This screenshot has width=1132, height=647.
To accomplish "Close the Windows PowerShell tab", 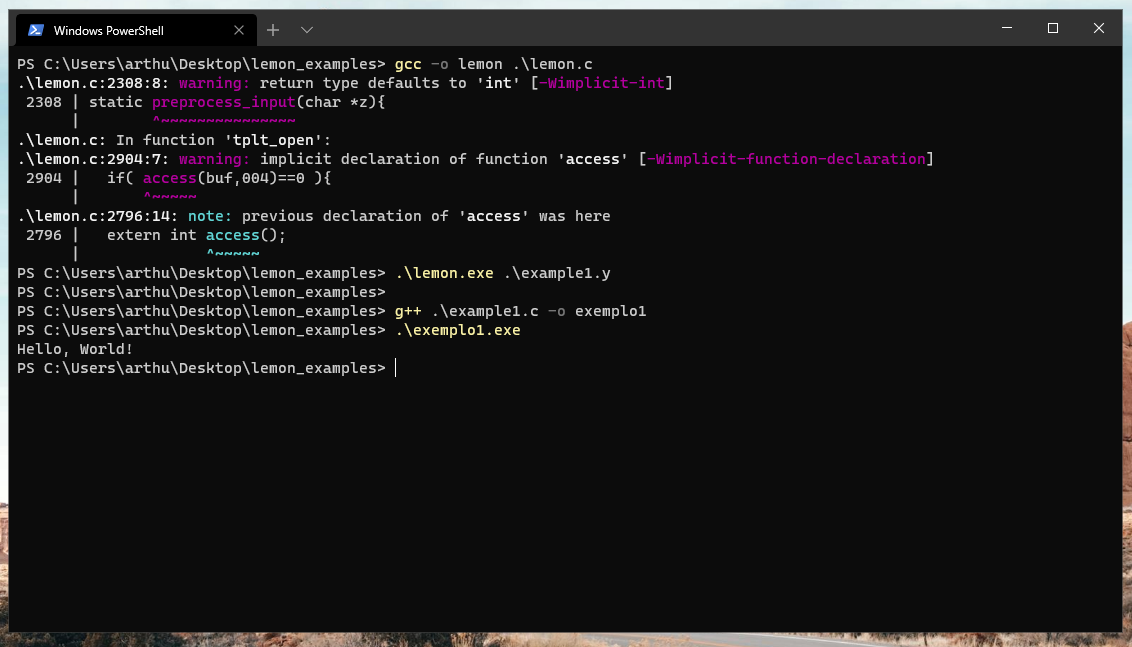I will click(x=239, y=29).
